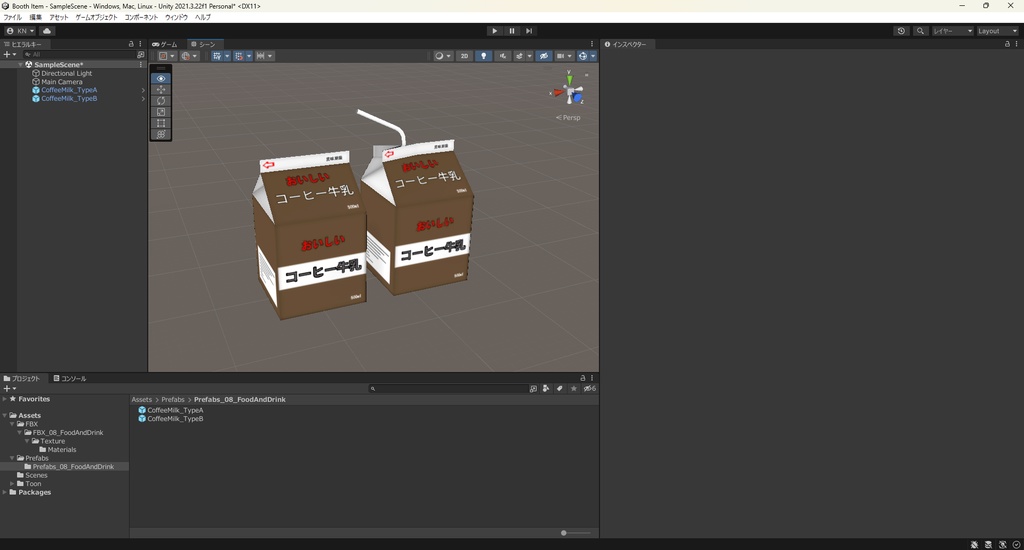Select the Rotate tool in Scene toolbar
Viewport: 1024px width, 550px height.
161,101
